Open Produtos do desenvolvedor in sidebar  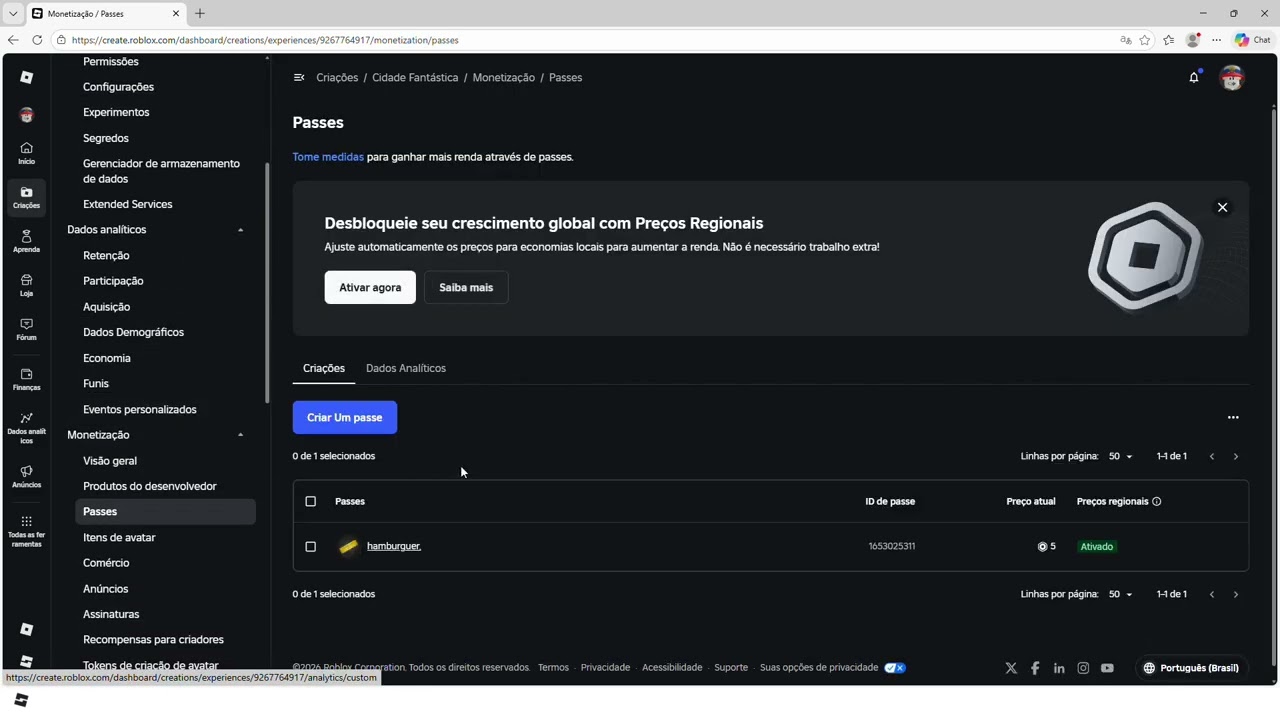(x=150, y=486)
